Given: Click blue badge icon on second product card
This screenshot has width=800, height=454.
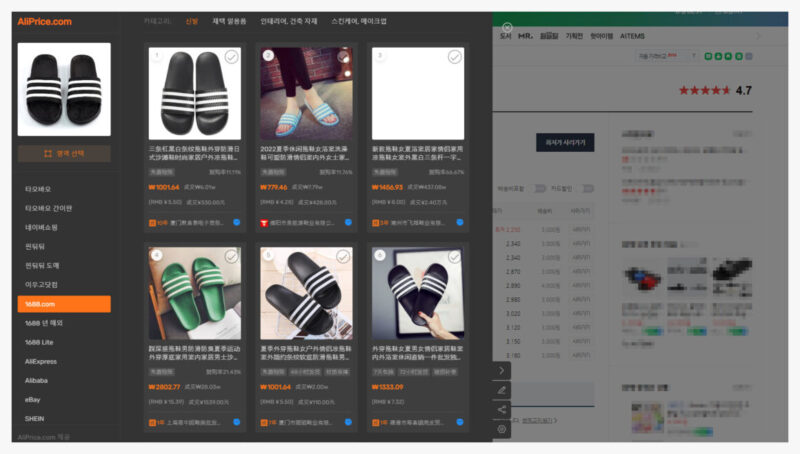Looking at the screenshot, I should 349,223.
